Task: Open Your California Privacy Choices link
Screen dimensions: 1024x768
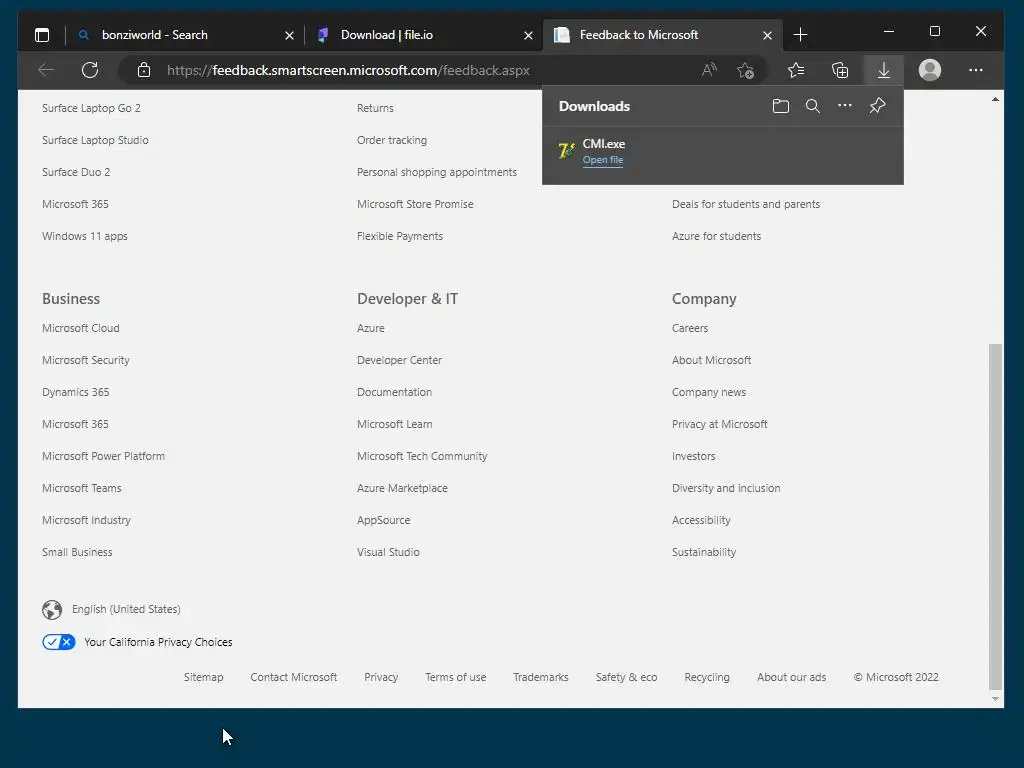Action: pyautogui.click(x=158, y=643)
